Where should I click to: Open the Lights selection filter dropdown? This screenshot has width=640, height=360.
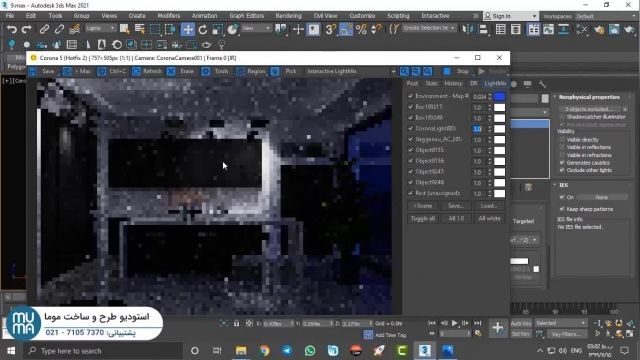[100, 28]
